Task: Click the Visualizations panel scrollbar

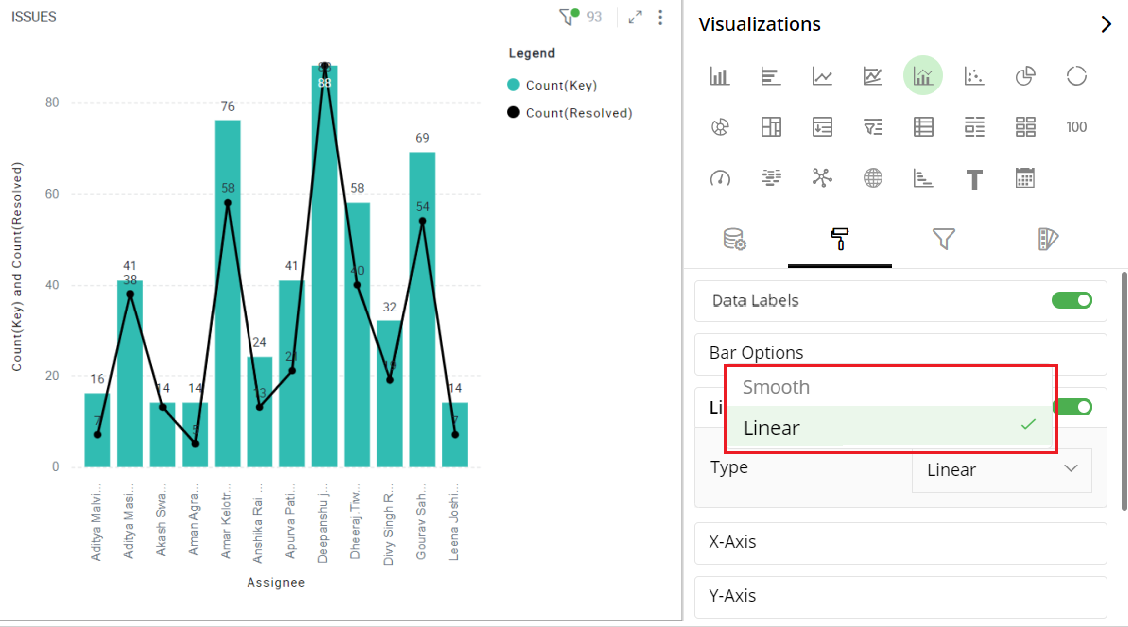Action: 1124,391
